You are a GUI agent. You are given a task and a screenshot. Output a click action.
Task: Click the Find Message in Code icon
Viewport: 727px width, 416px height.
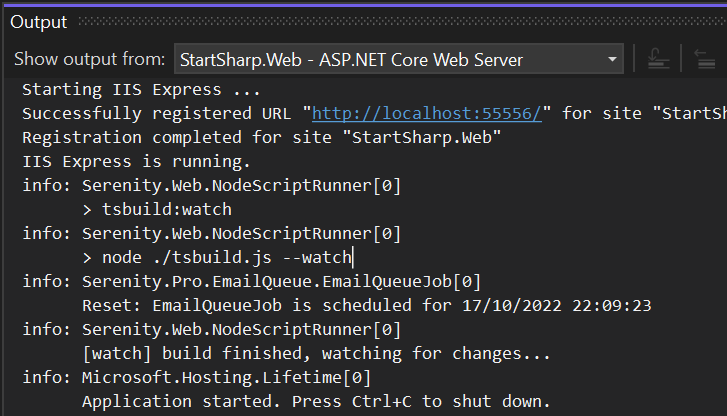659,60
